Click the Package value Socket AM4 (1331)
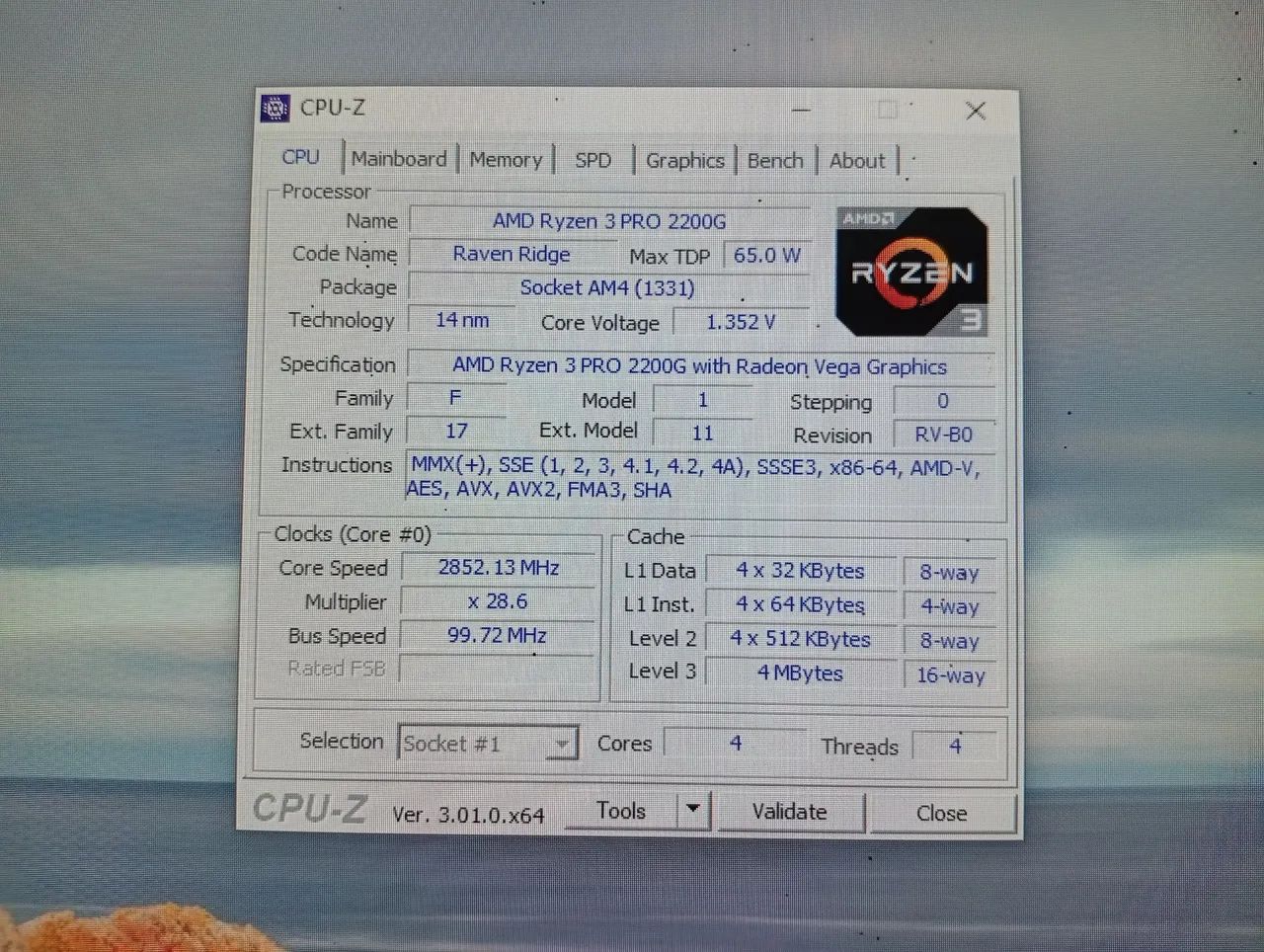 click(607, 287)
